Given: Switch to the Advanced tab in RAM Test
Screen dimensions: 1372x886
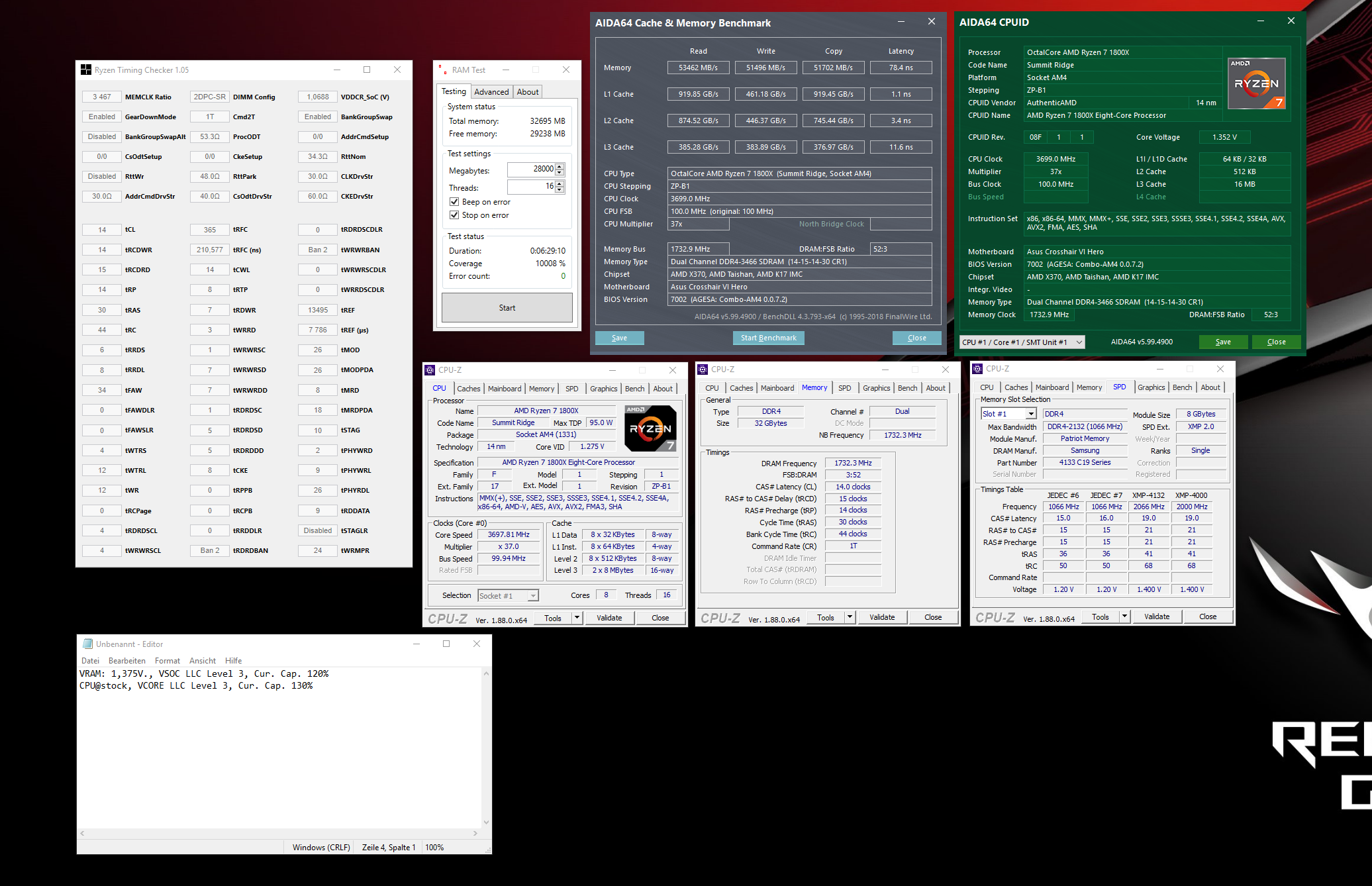Looking at the screenshot, I should [491, 91].
